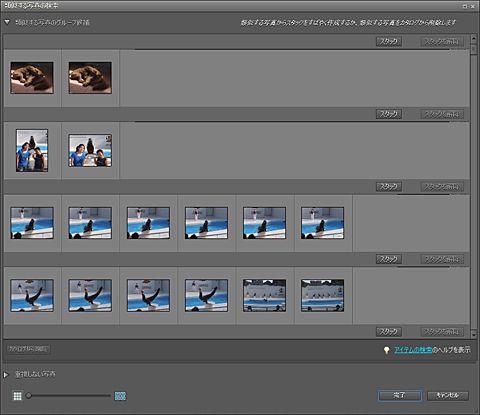Click the lightbulb tip icon
Image resolution: width=480 pixels, height=415 pixels.
point(386,350)
